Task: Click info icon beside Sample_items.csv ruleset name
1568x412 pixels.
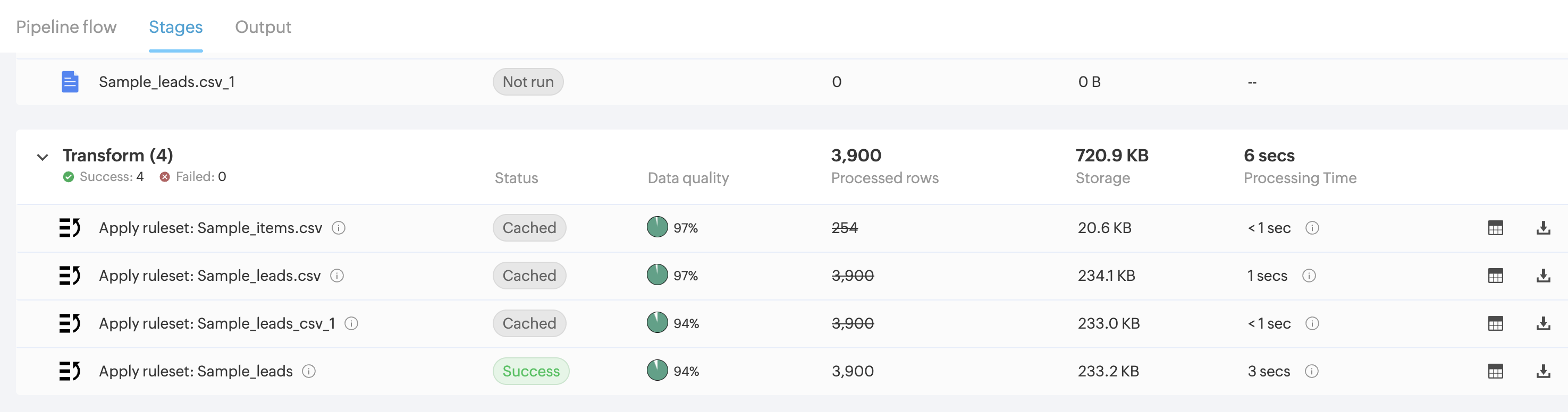Action: (339, 228)
